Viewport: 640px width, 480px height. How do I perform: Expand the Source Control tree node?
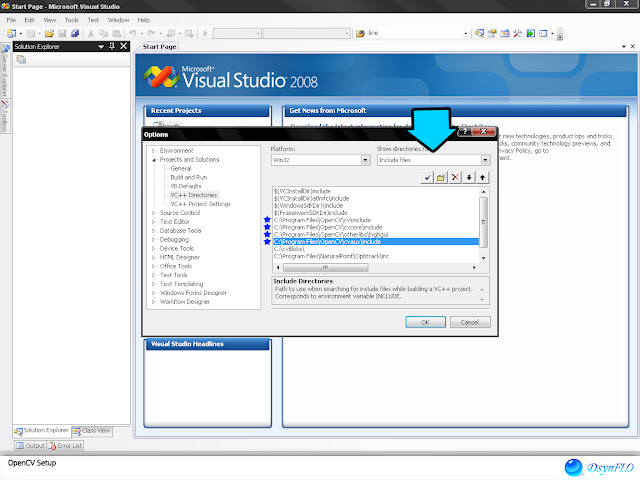(x=153, y=213)
